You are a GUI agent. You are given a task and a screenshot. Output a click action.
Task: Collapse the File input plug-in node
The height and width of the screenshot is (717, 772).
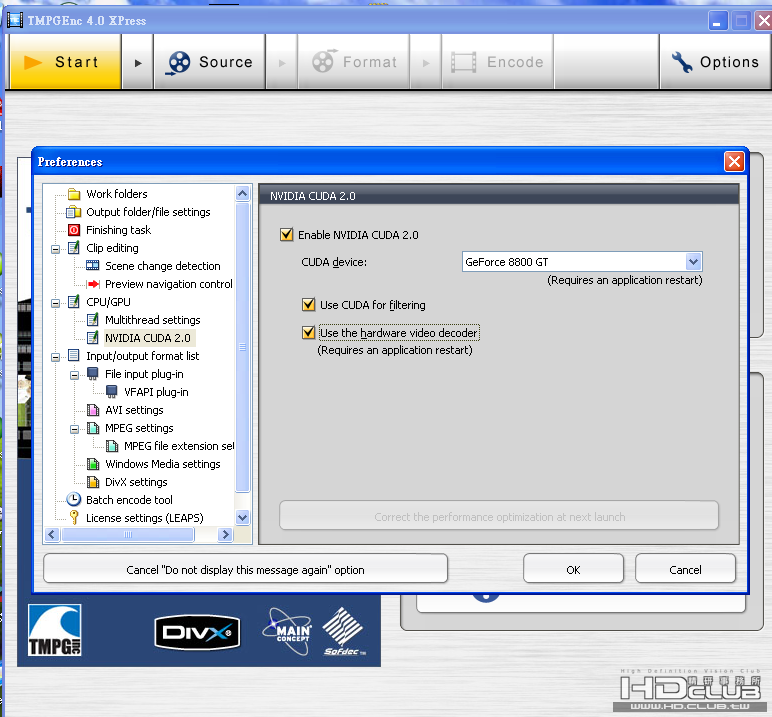point(74,375)
